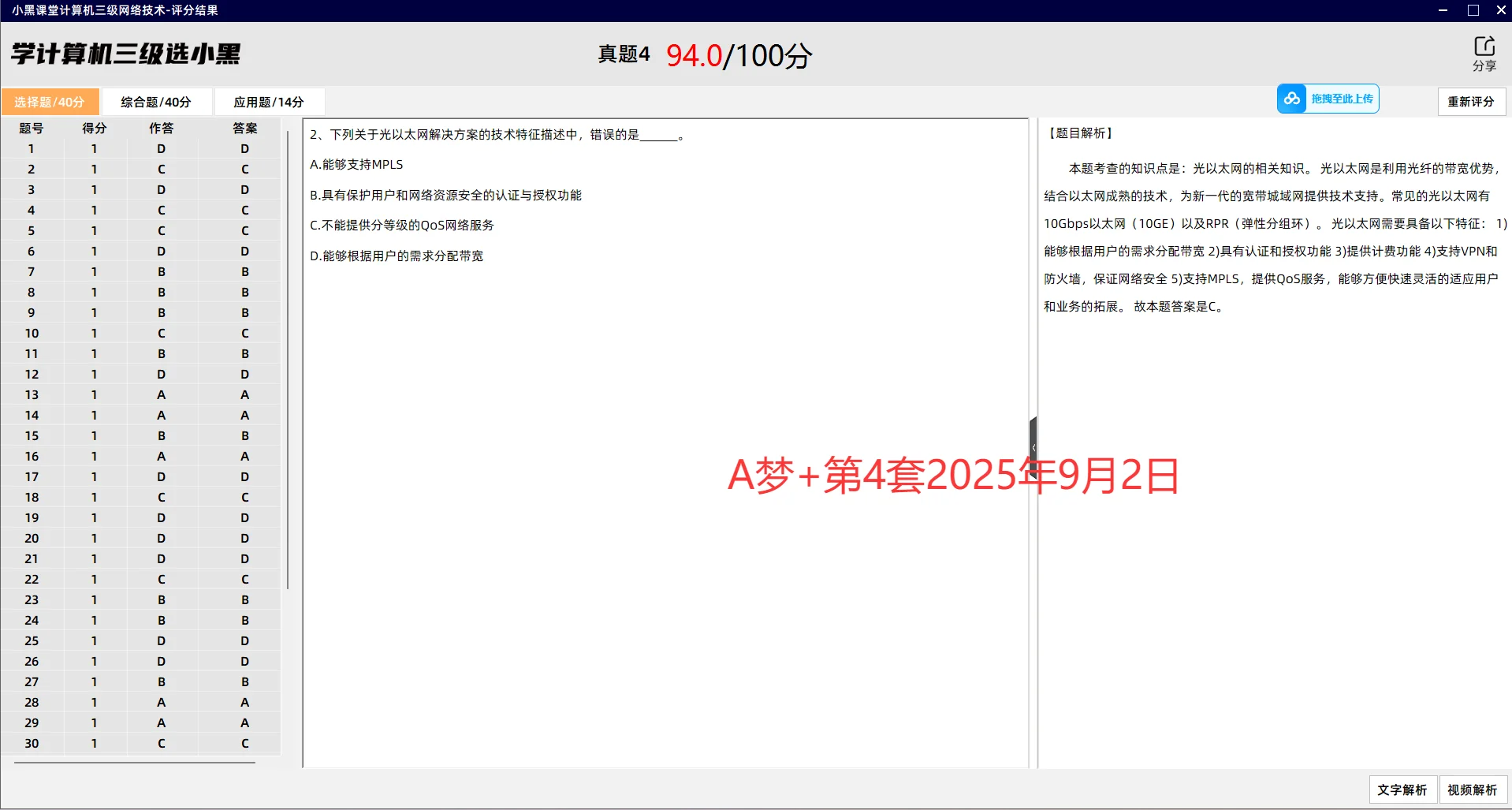Screen dimensions: 1512x810
Task: Click the cloud icon on the upload button
Action: click(x=1293, y=98)
